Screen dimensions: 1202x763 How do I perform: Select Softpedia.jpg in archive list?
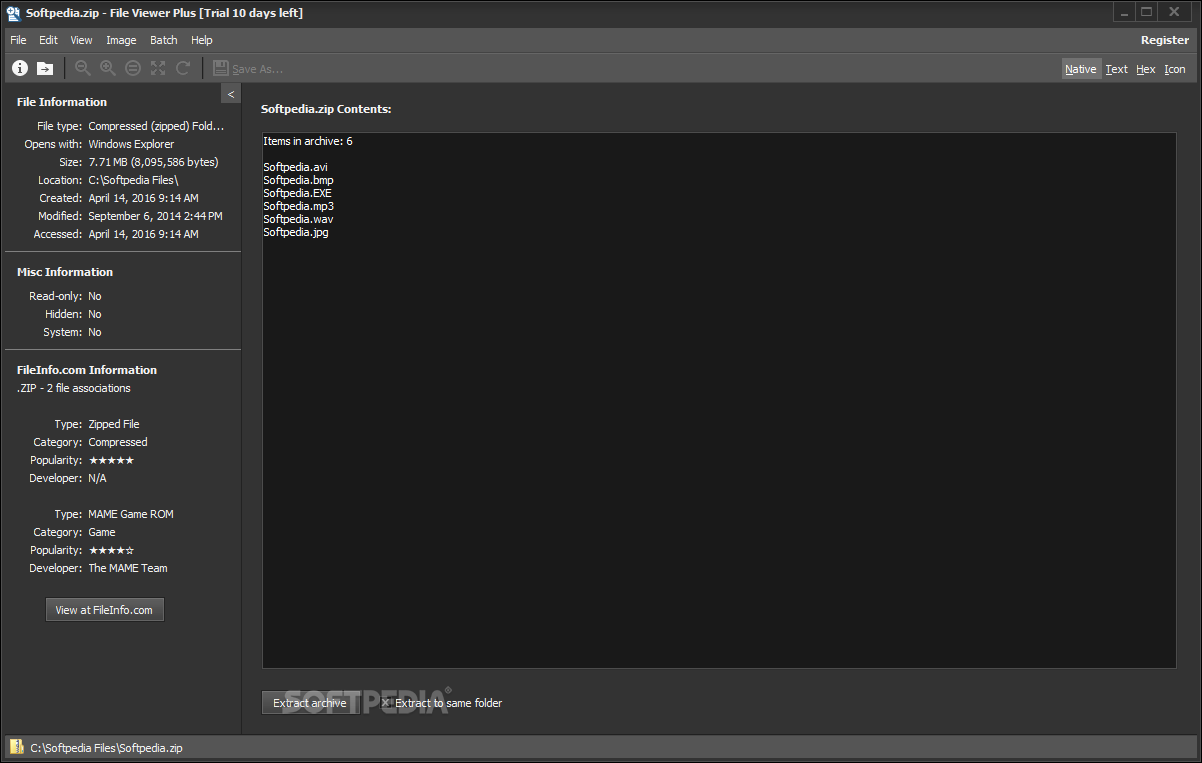296,232
